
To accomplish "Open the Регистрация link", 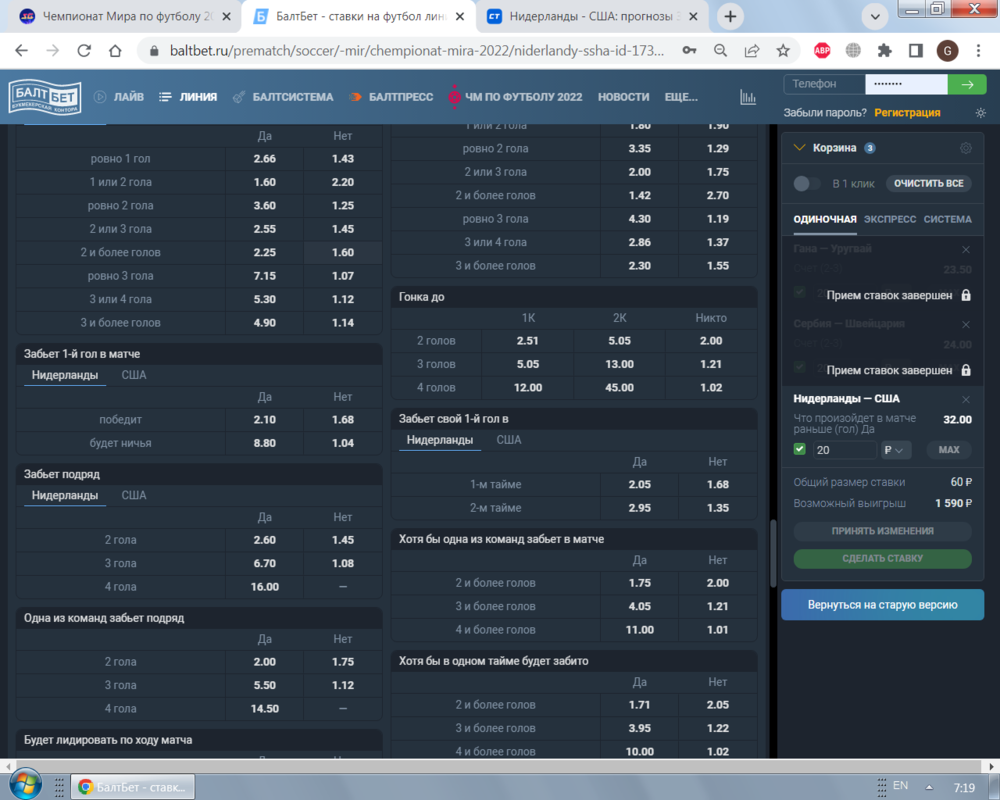I will [x=907, y=113].
